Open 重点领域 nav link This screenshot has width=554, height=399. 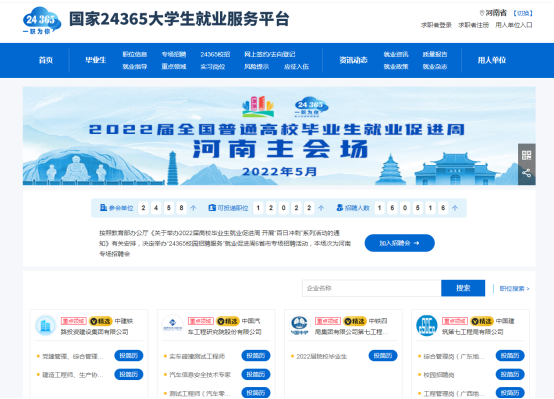coord(174,66)
